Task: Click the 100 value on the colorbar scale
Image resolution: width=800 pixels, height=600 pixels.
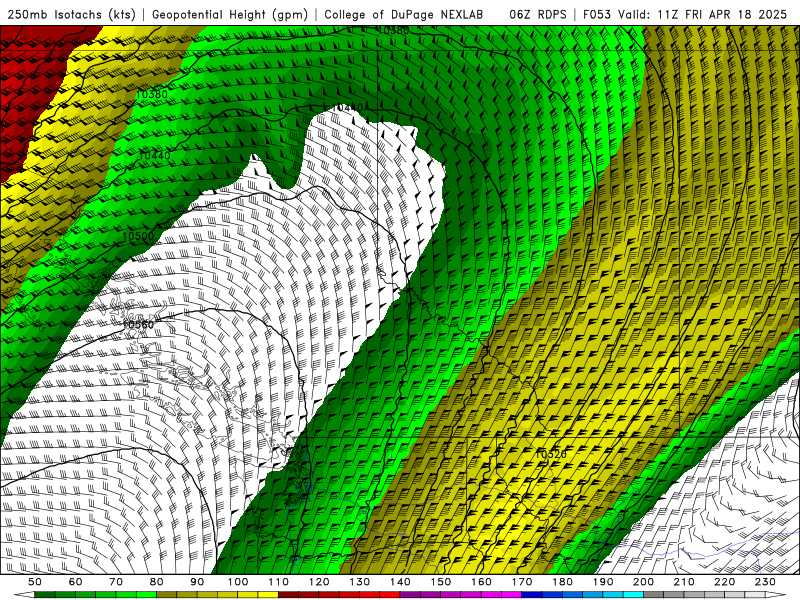Action: click(238, 582)
